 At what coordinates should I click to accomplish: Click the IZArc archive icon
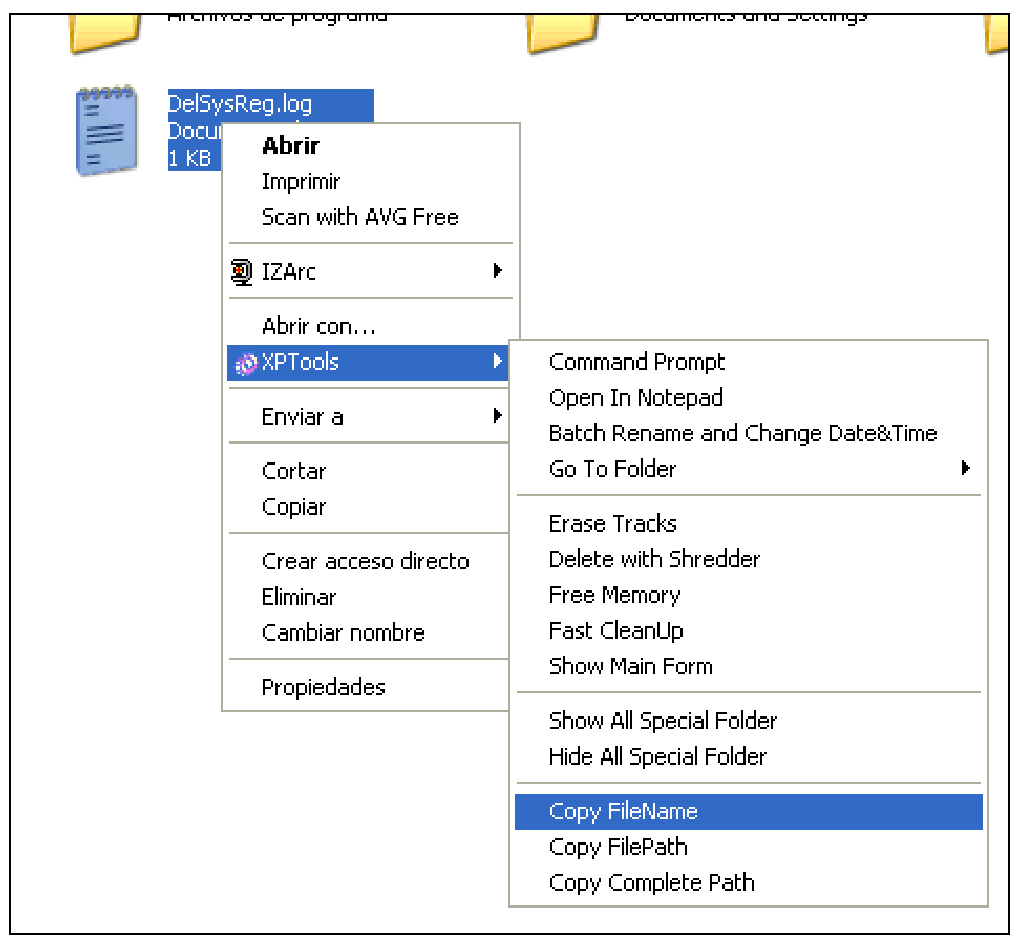coord(241,271)
